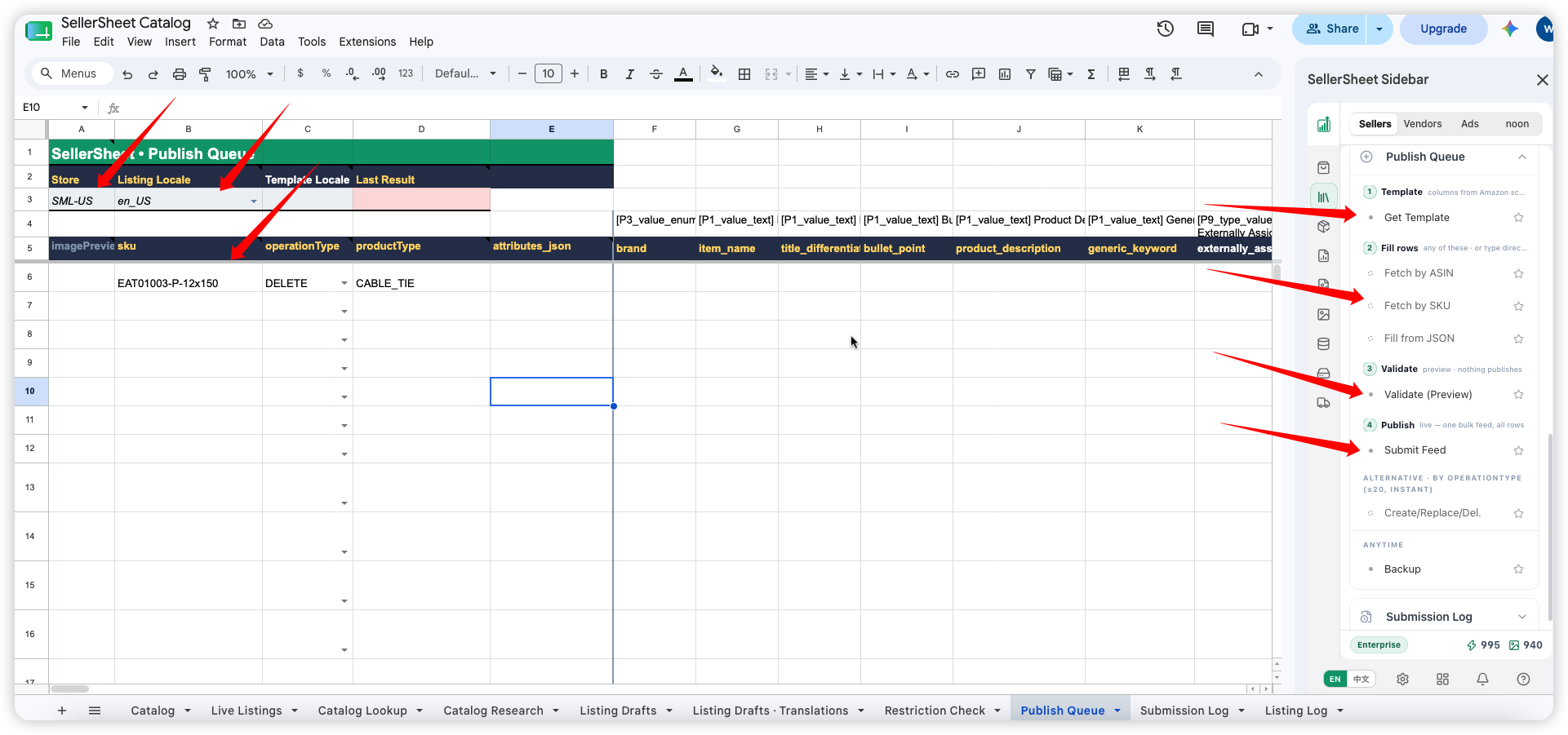The width and height of the screenshot is (1568, 735).
Task: Increase decimal places
Action: [379, 73]
